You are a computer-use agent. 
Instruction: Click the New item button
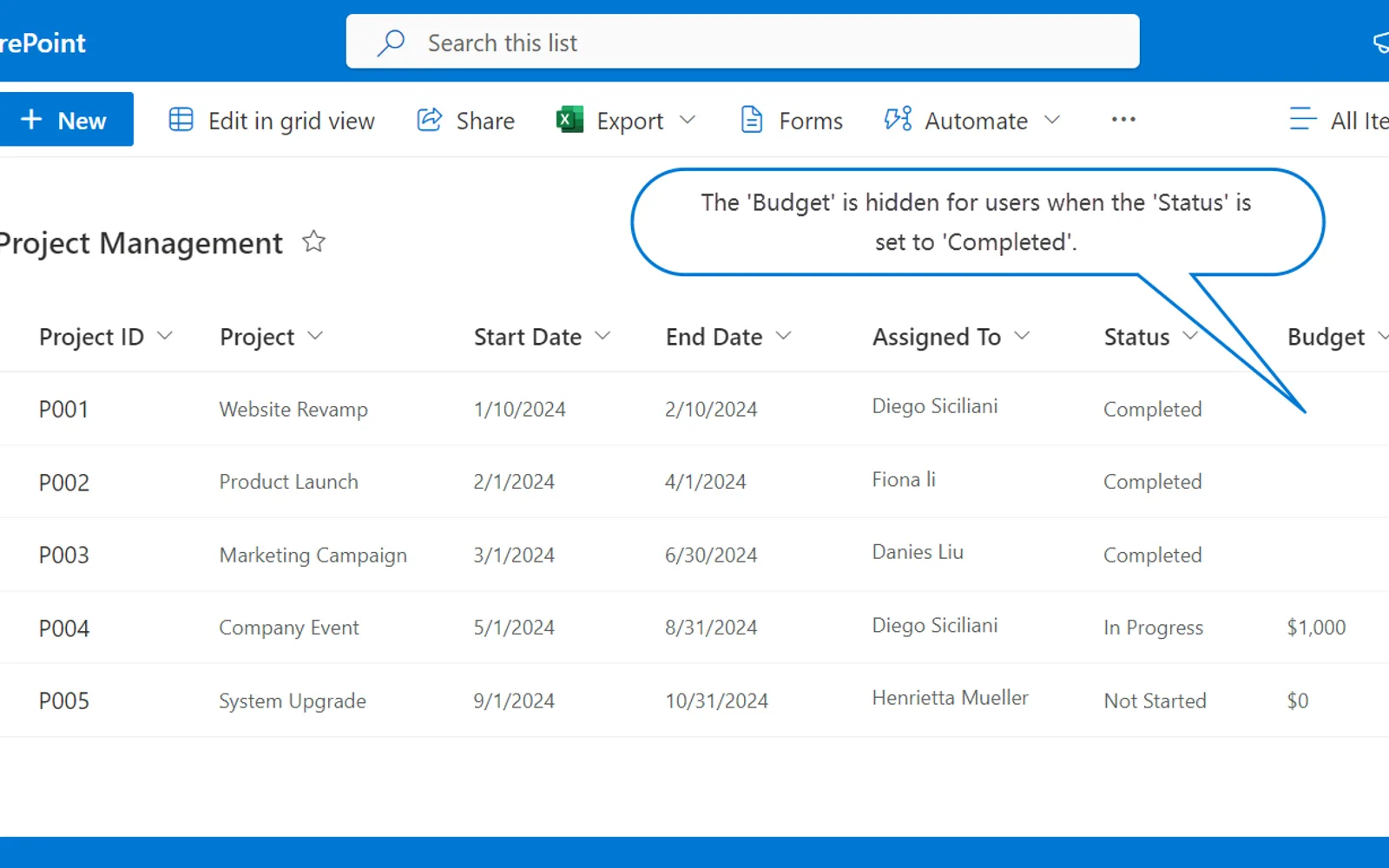[x=65, y=120]
